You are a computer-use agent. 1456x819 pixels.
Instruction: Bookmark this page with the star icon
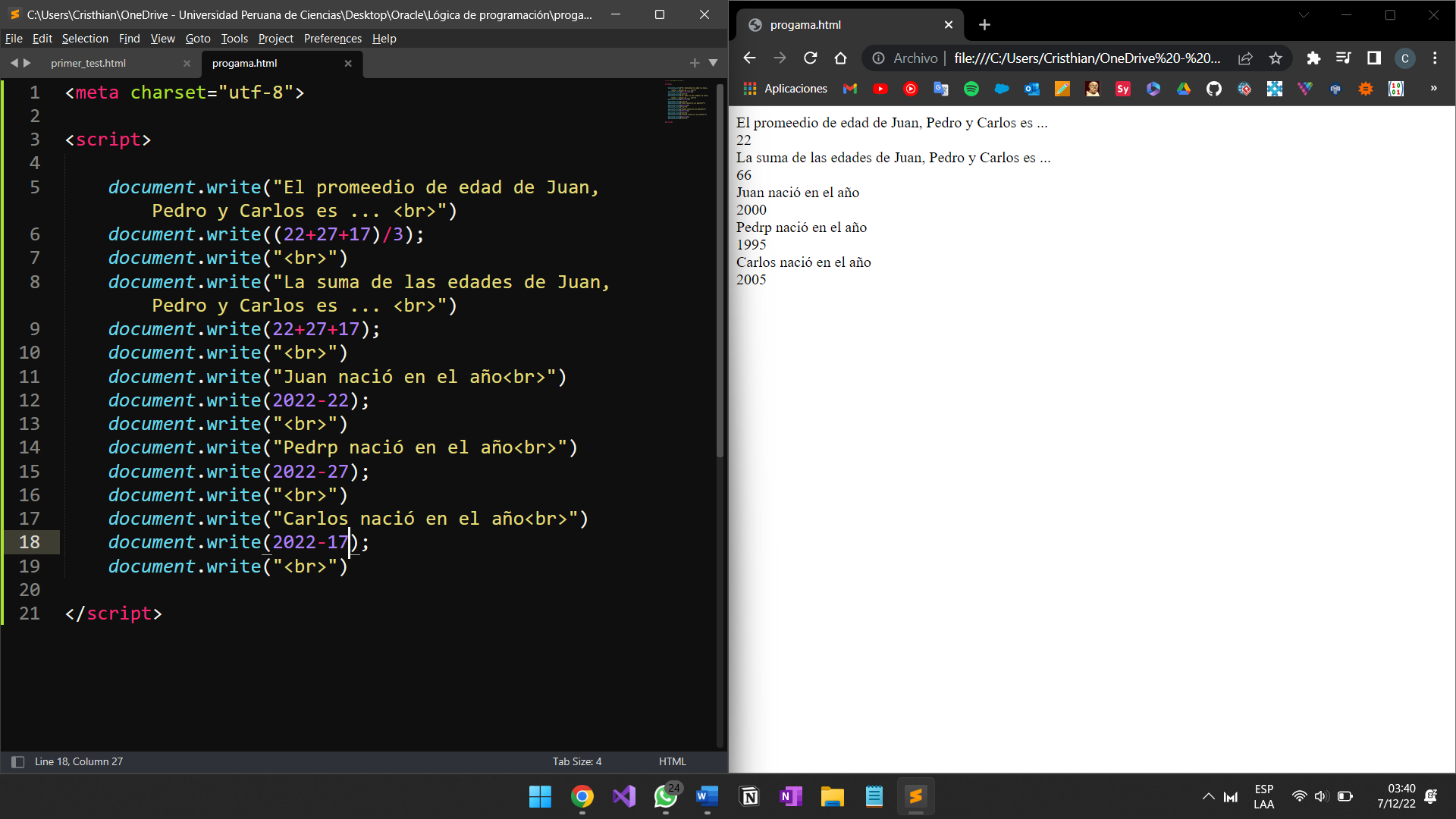tap(1276, 58)
